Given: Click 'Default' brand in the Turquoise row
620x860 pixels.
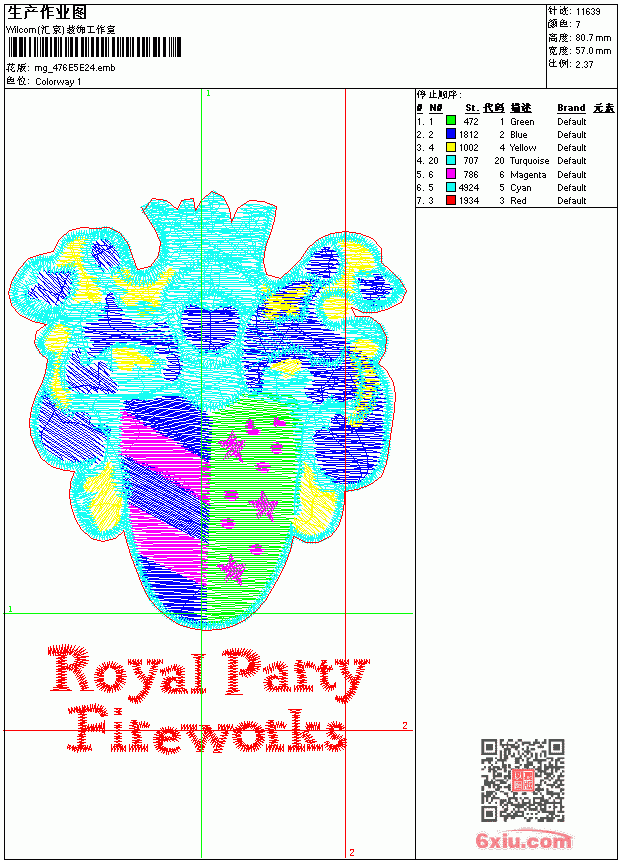Looking at the screenshot, I should (x=572, y=161).
